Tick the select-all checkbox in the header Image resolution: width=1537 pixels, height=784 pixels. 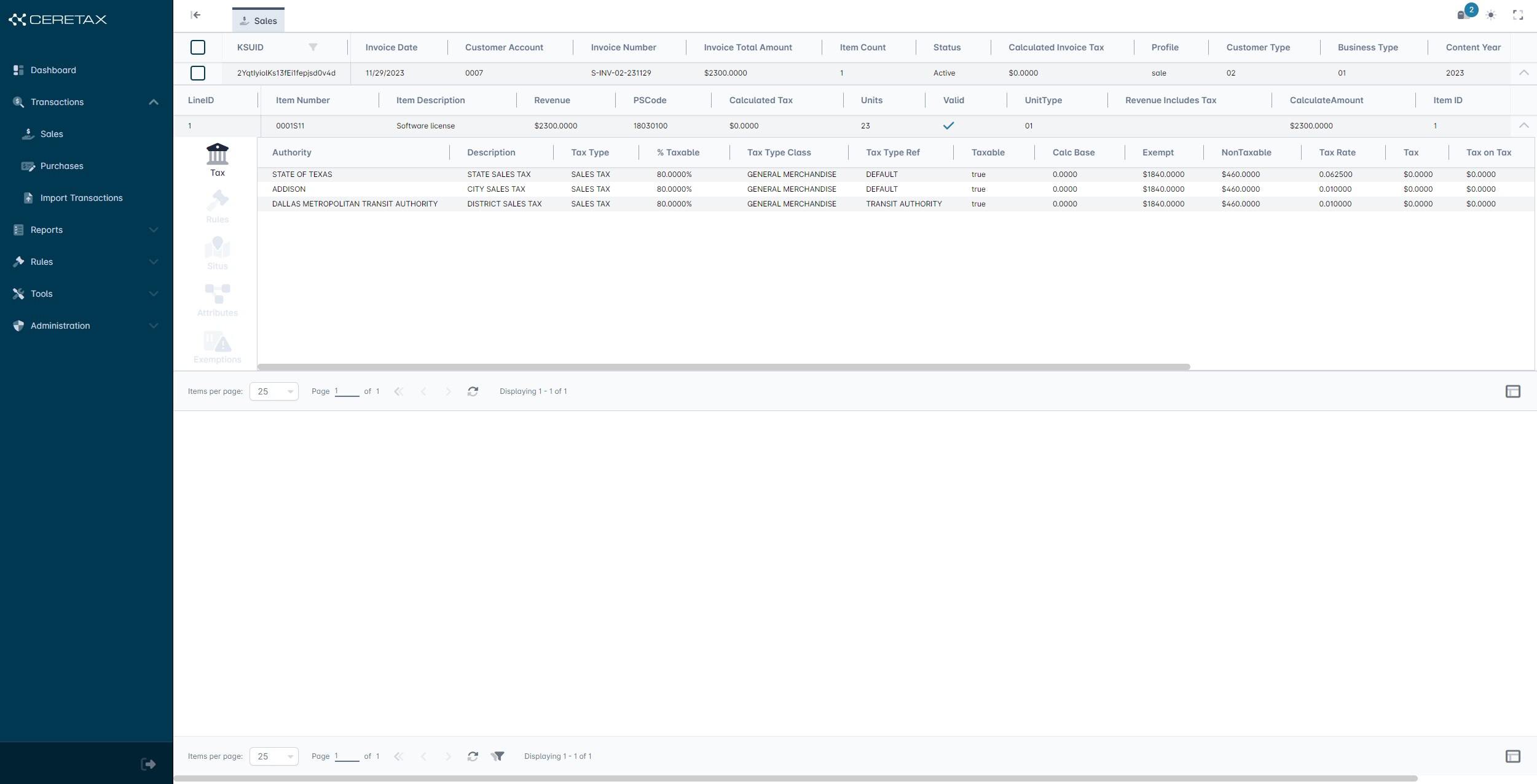[198, 47]
